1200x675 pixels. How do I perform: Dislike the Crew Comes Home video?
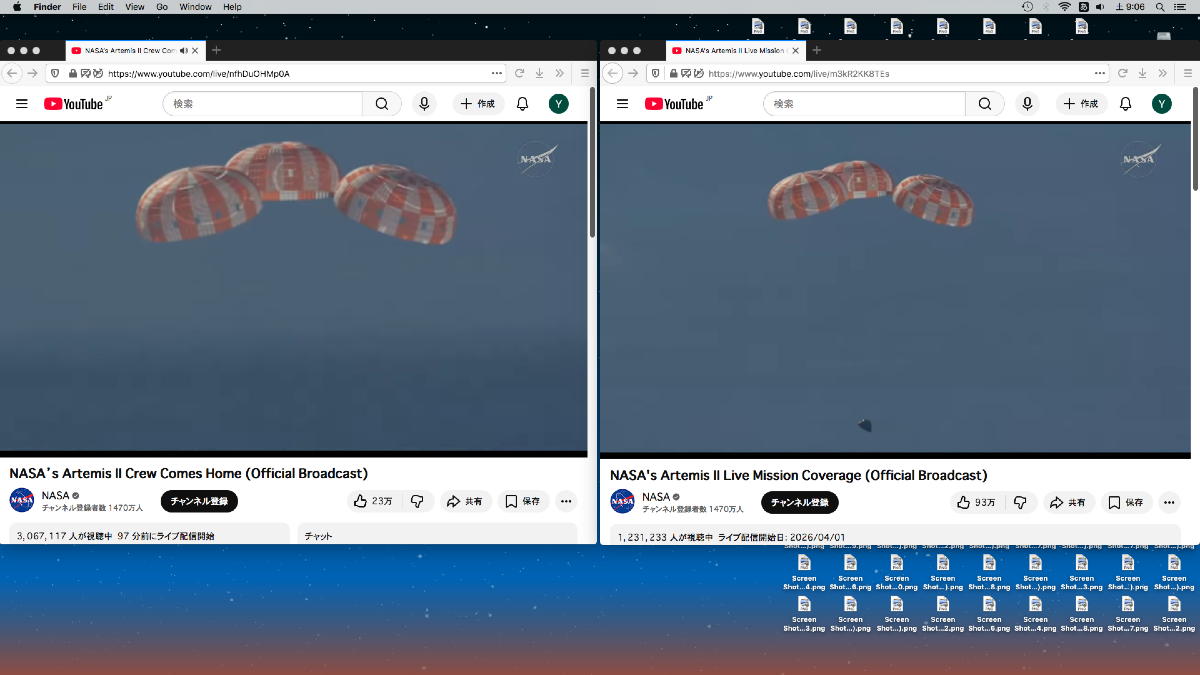pyautogui.click(x=418, y=501)
